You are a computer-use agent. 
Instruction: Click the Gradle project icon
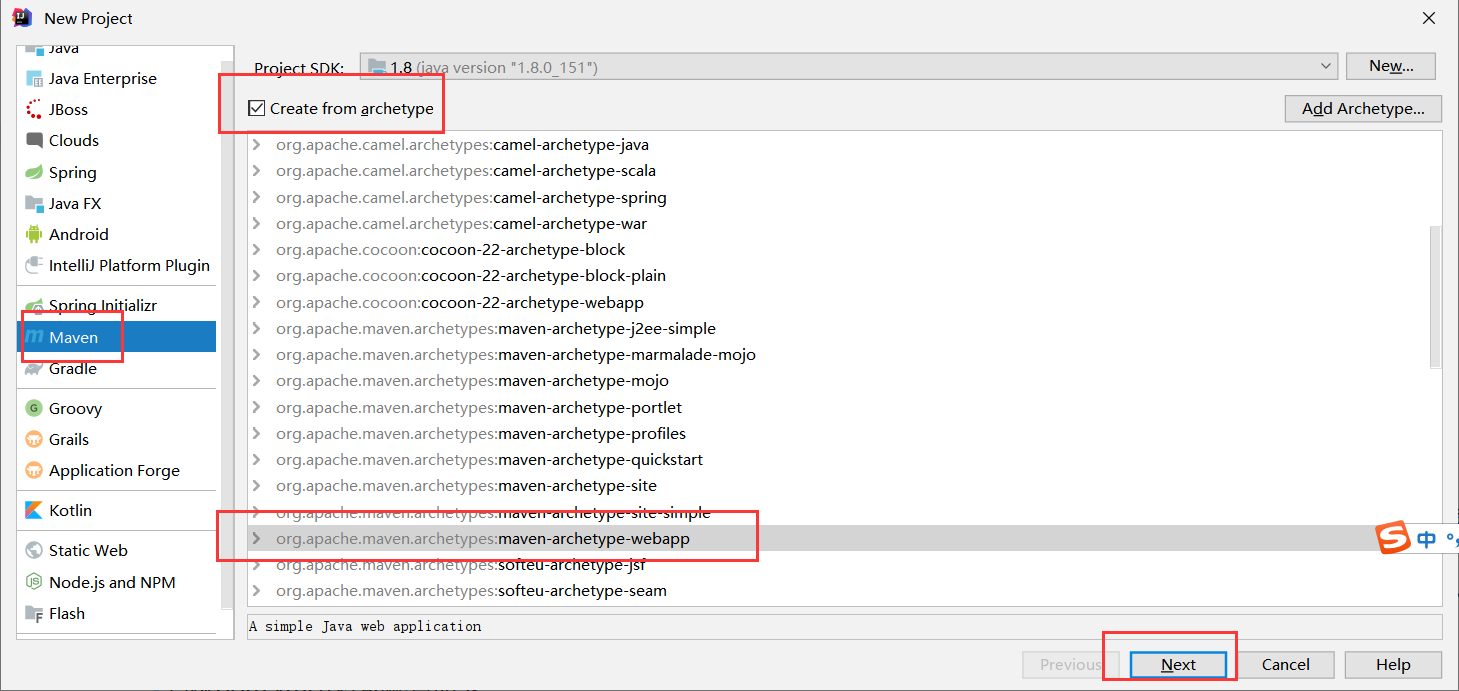tap(35, 369)
